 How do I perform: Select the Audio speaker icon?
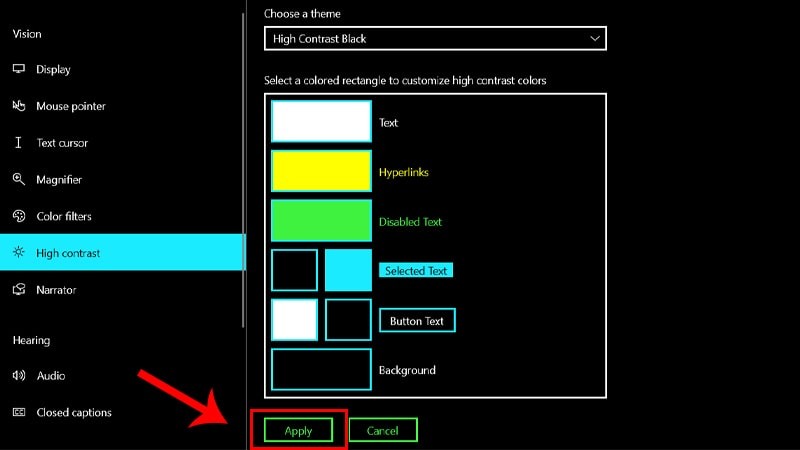[19, 376]
